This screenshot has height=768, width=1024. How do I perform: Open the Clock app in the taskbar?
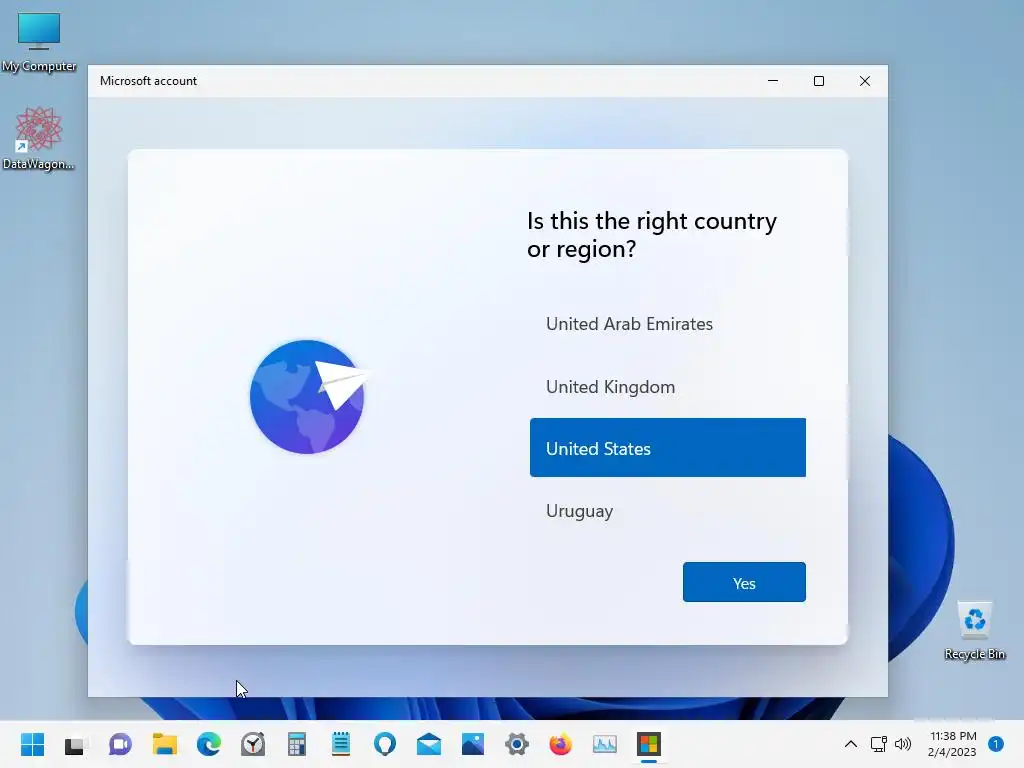point(253,744)
